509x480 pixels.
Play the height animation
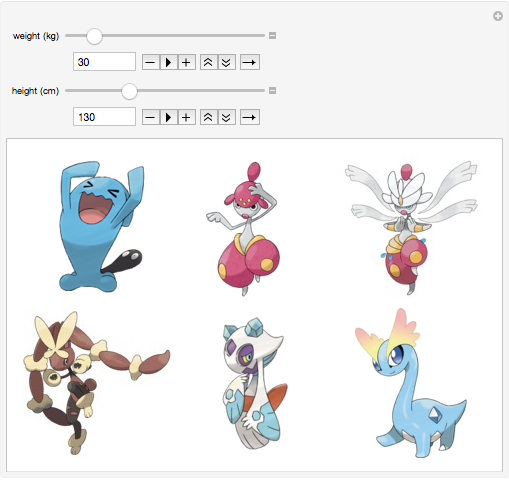168,117
